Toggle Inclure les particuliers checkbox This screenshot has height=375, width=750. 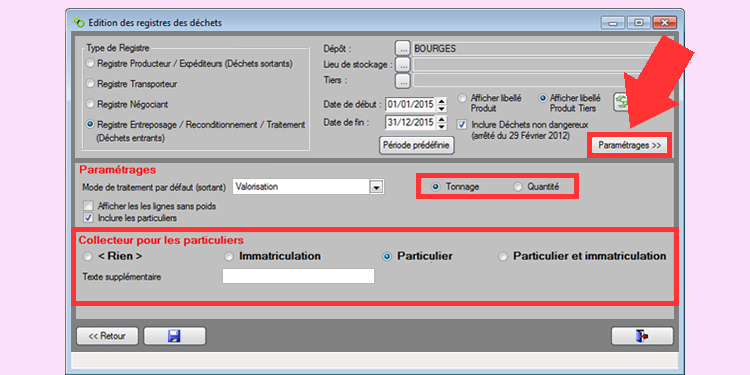88,218
